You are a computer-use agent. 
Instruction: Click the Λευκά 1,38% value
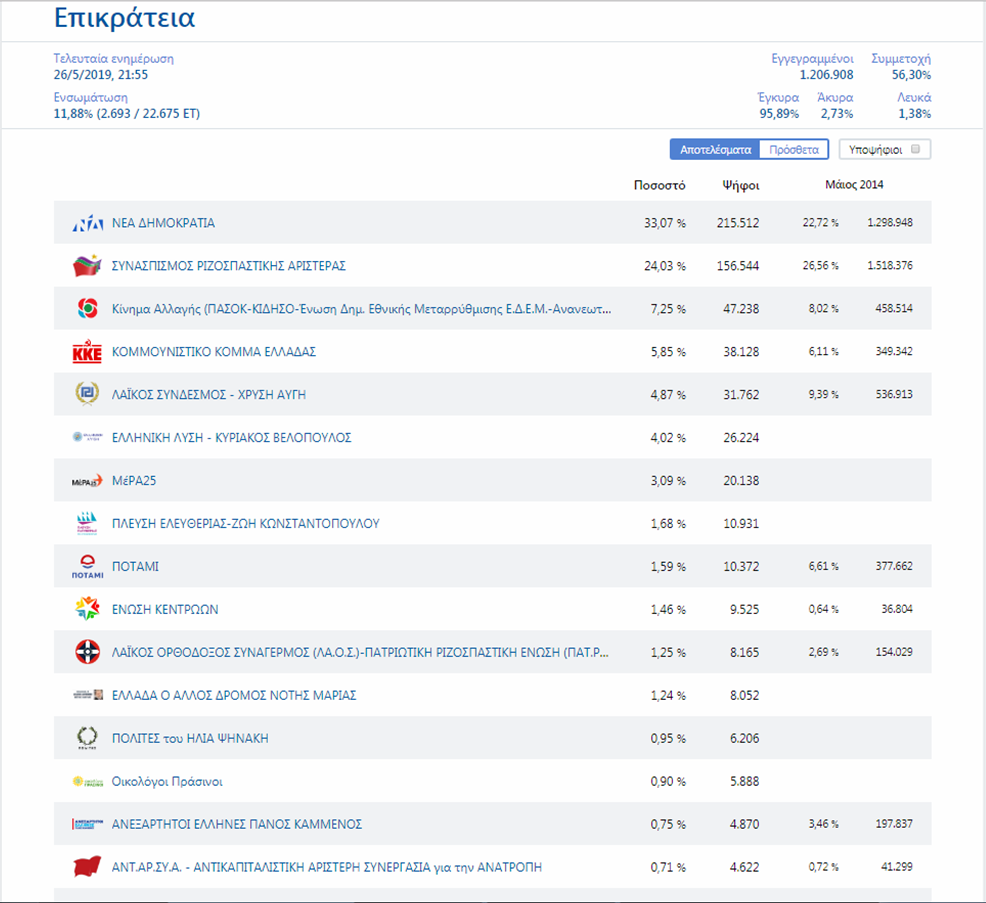tap(914, 114)
